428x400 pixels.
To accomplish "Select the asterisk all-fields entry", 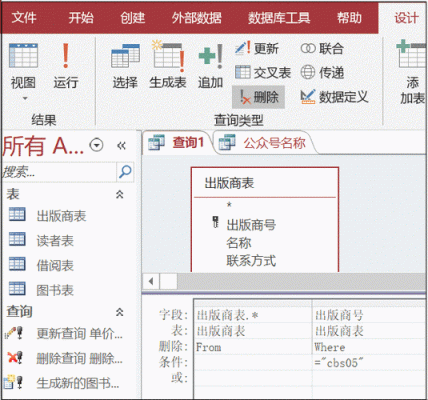I will click(229, 205).
